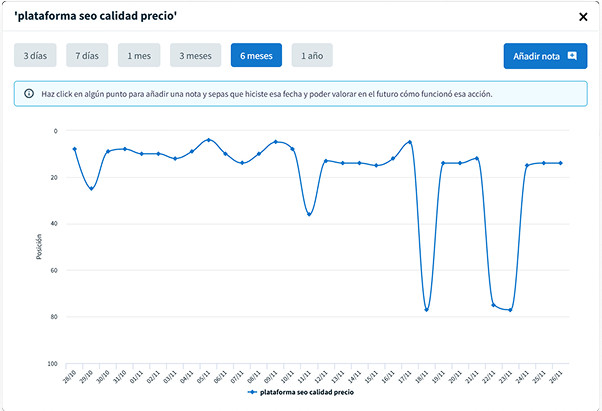
Task: Click the last data point on 26/11
Action: pos(560,163)
